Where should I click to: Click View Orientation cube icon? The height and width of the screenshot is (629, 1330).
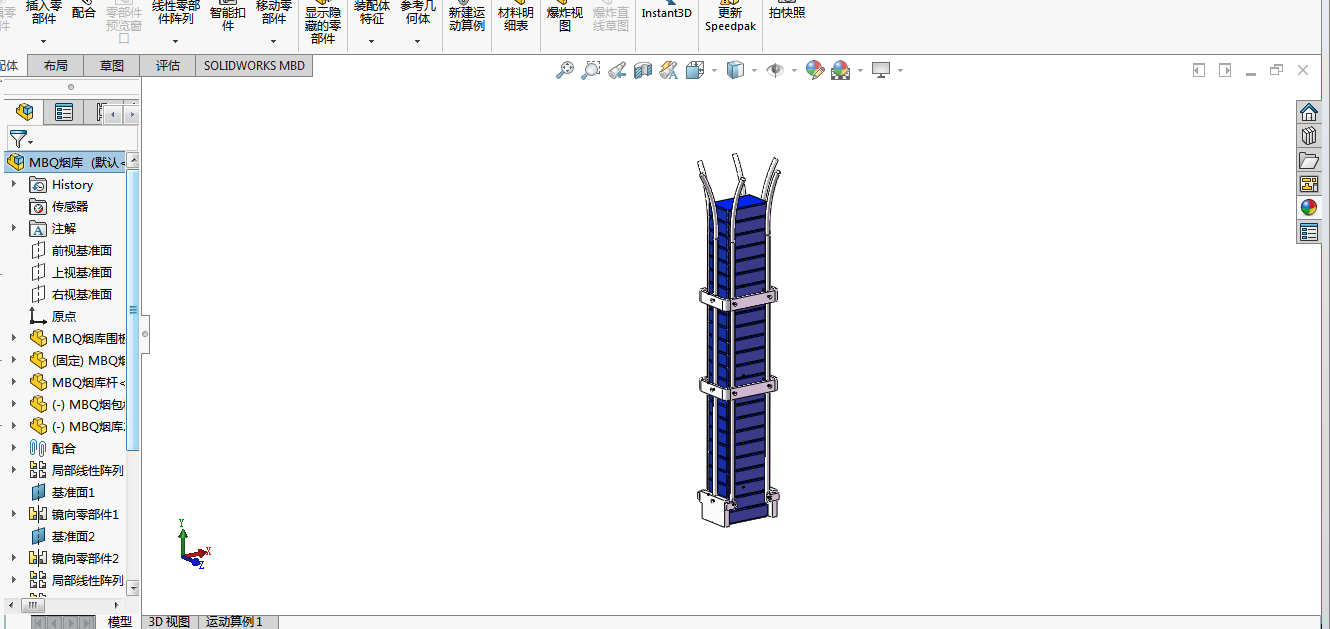[695, 70]
